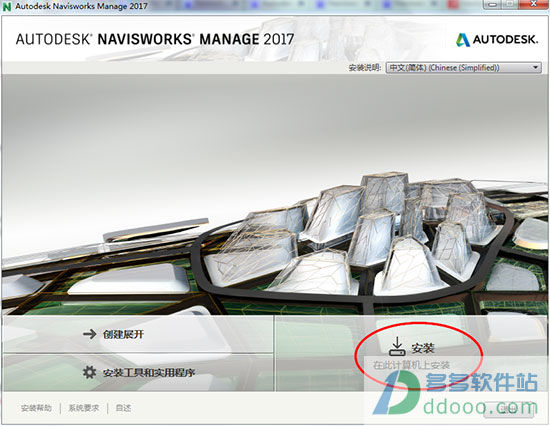Viewport: 550px width, 426px height.
Task: Close the installer window
Action: (534, 5)
